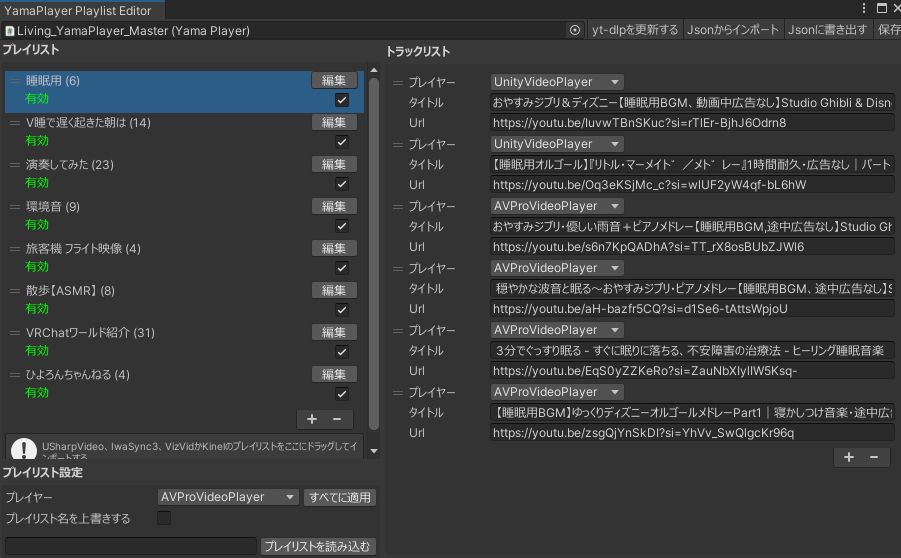901x558 pixels.
Task: Click the playlist URL input field
Action: 130,546
